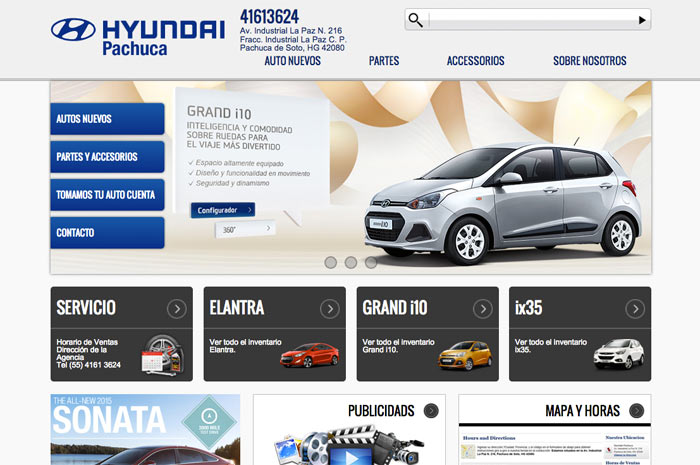
Task: Click the arrow on the ix35 card
Action: [635, 309]
